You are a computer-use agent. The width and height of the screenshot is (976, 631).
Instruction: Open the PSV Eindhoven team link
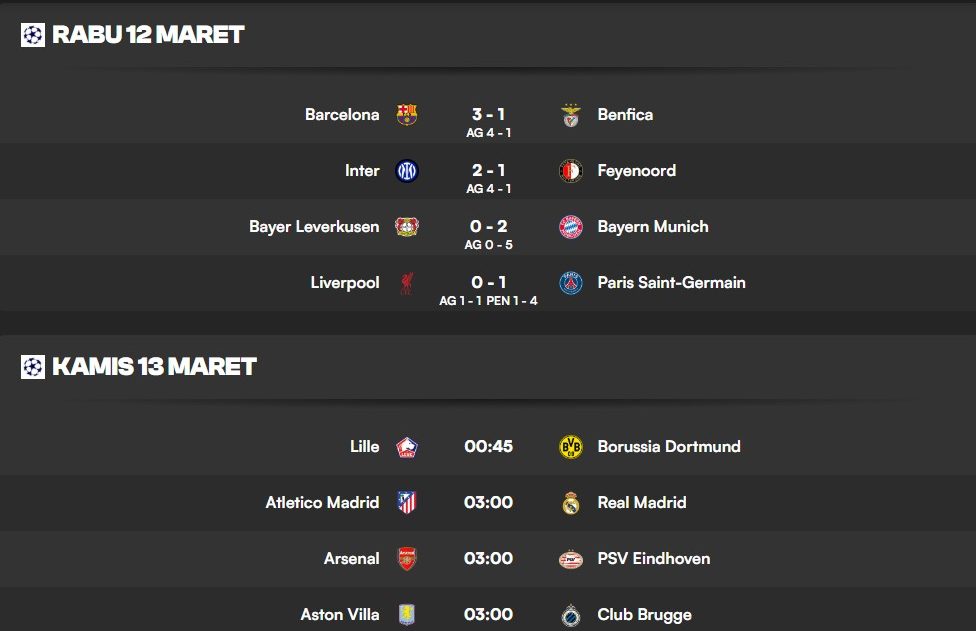(654, 558)
